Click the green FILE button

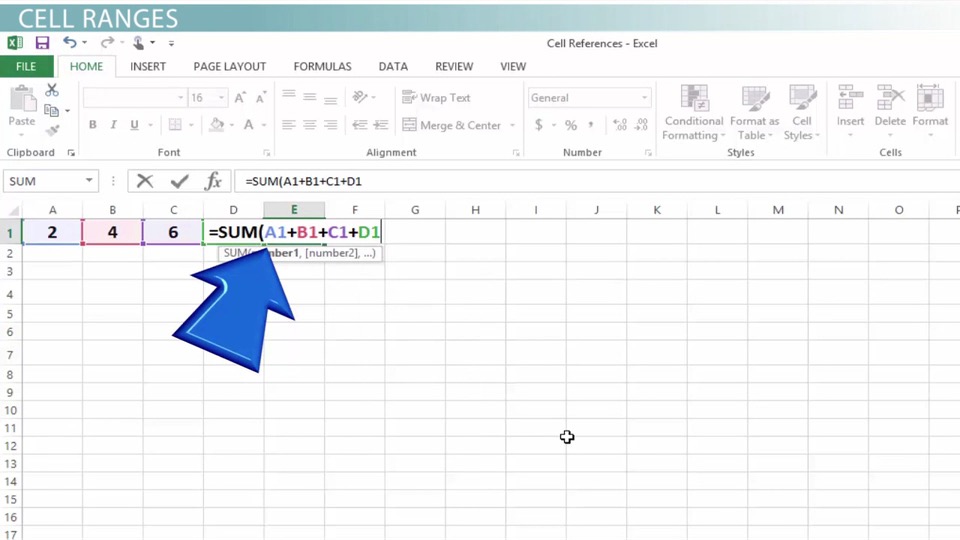(x=26, y=66)
